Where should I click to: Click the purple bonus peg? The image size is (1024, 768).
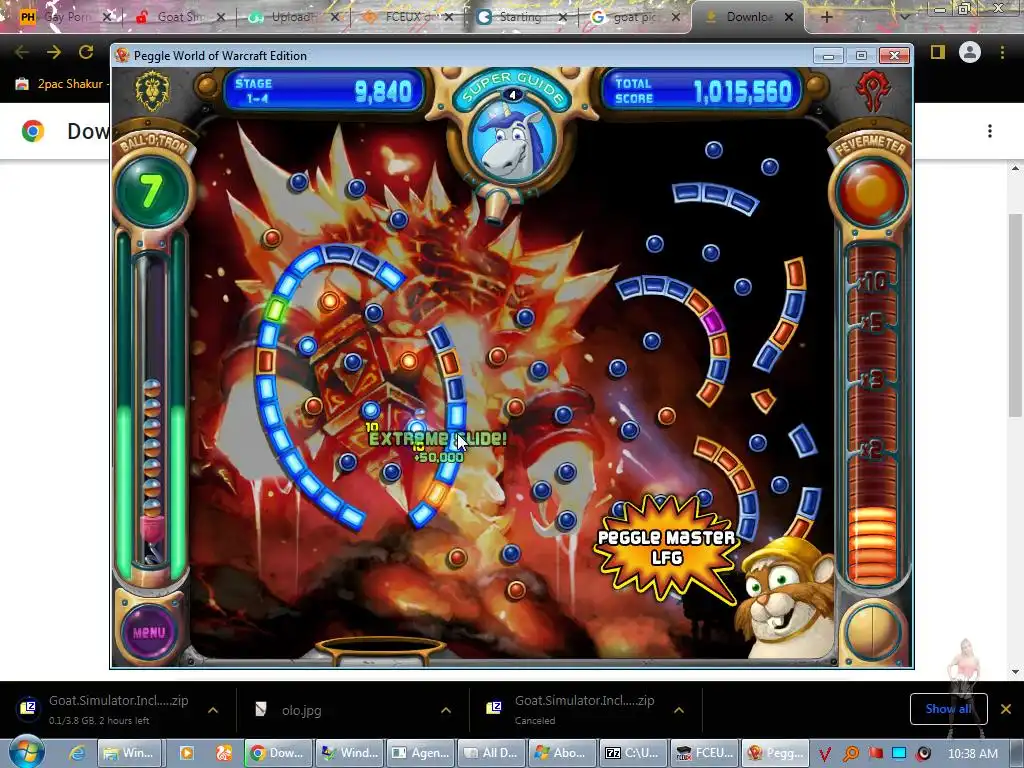(712, 321)
